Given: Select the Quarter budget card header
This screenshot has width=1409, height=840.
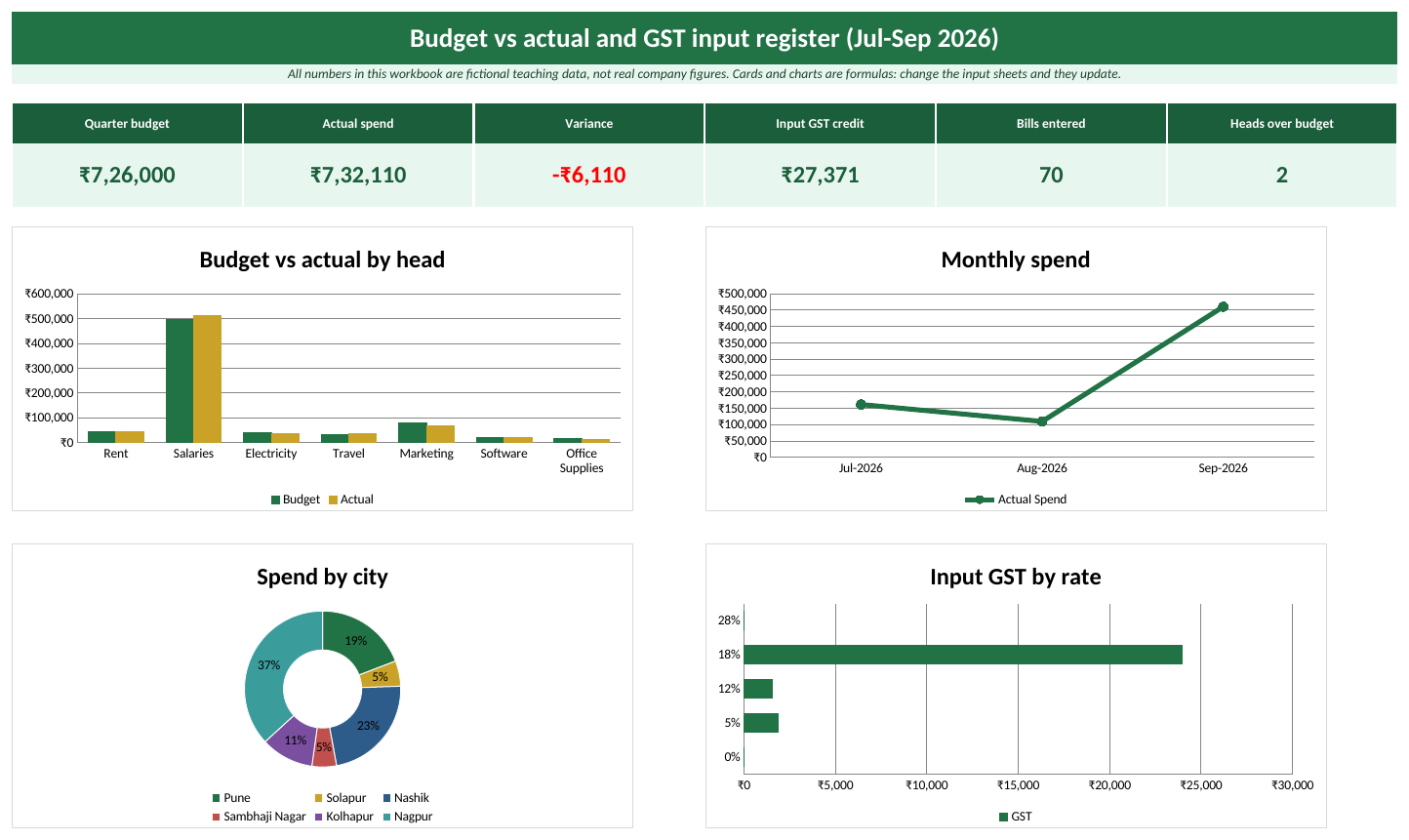Looking at the screenshot, I should [x=127, y=124].
